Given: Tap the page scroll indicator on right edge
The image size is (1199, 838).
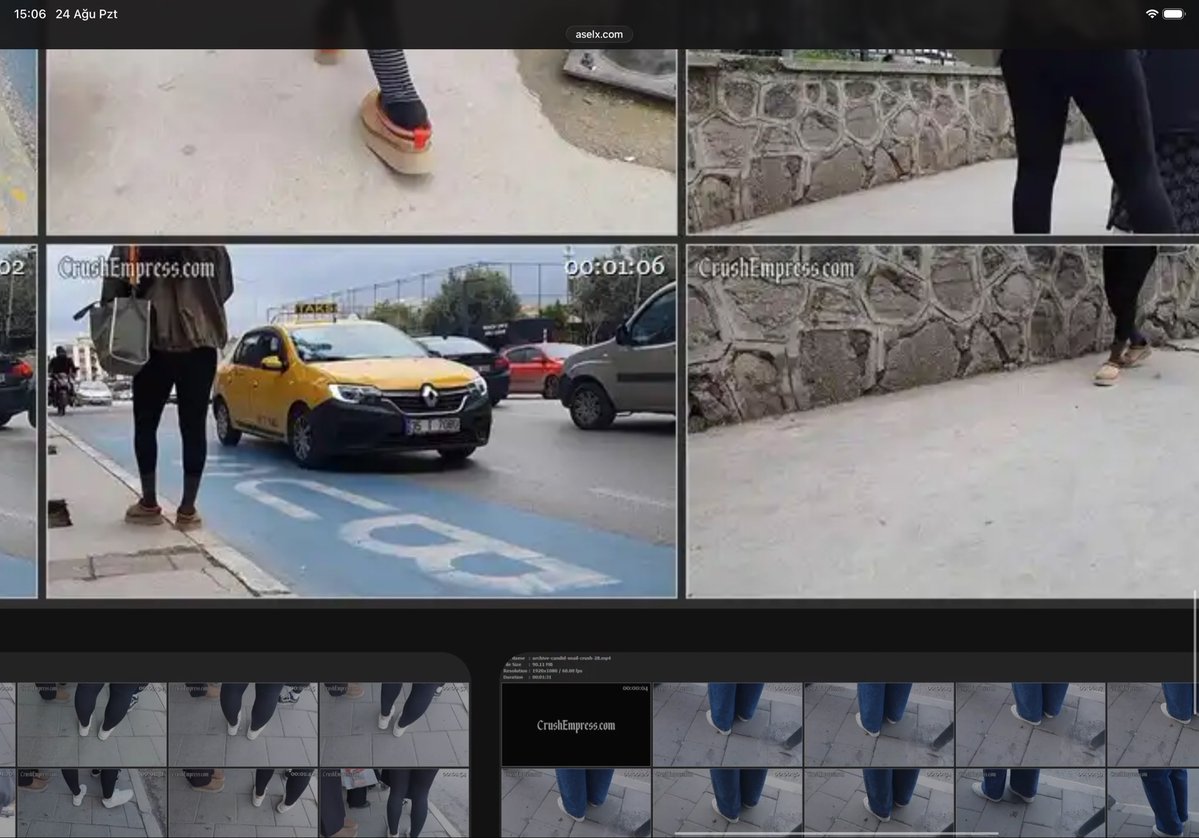Looking at the screenshot, I should 1195,652.
